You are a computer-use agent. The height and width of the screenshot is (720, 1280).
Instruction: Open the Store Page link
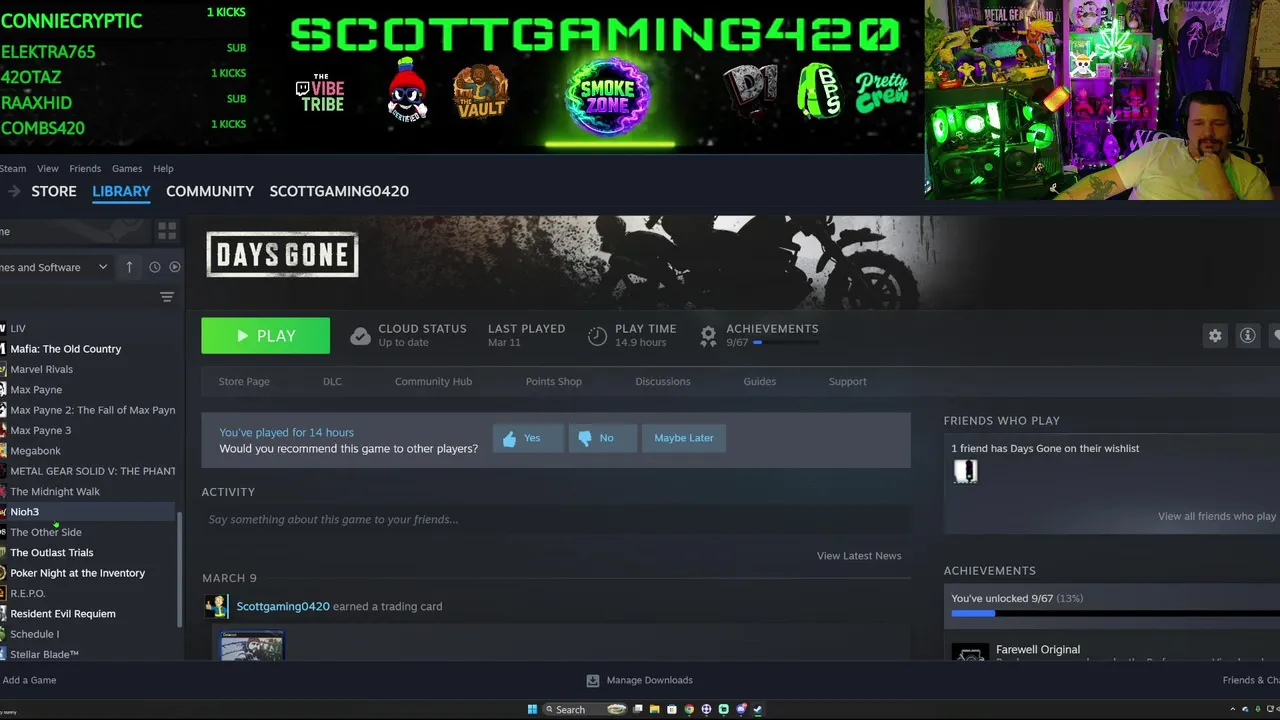pyautogui.click(x=244, y=381)
